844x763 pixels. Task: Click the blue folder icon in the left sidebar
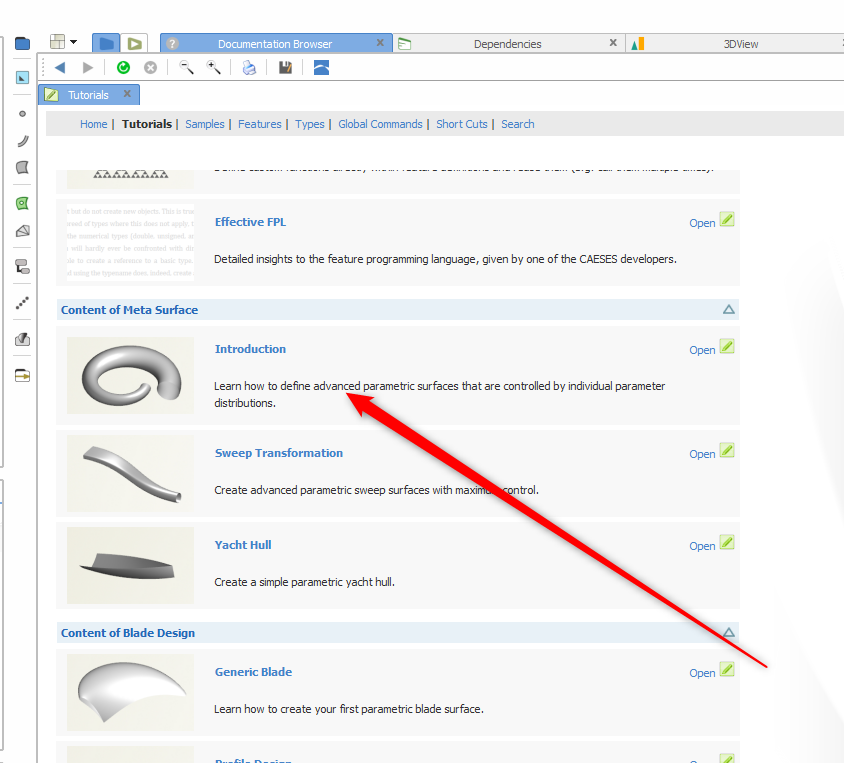[x=22, y=44]
